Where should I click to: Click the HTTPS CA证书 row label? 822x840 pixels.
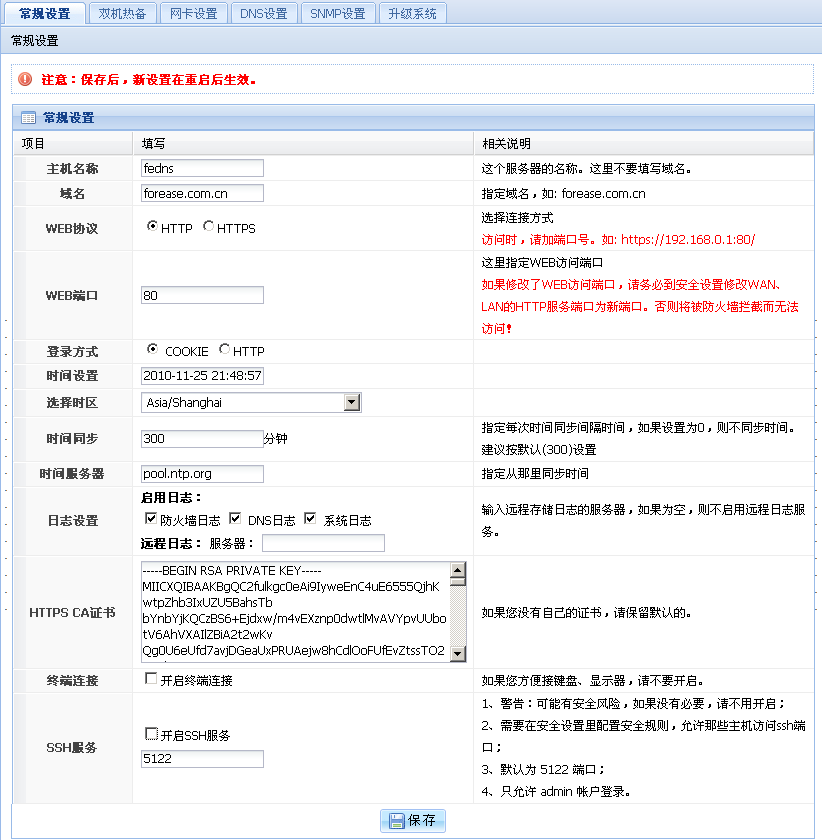(72, 613)
